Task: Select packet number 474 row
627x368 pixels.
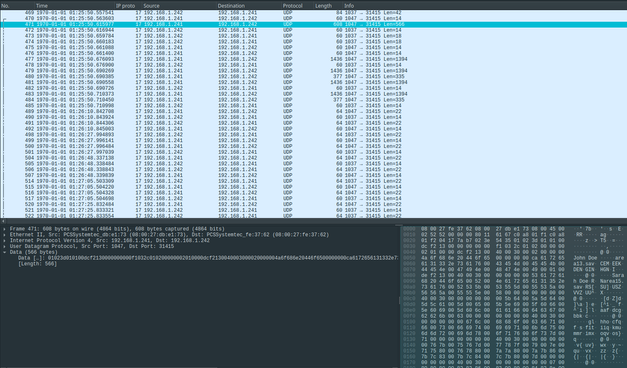Action: (314, 42)
